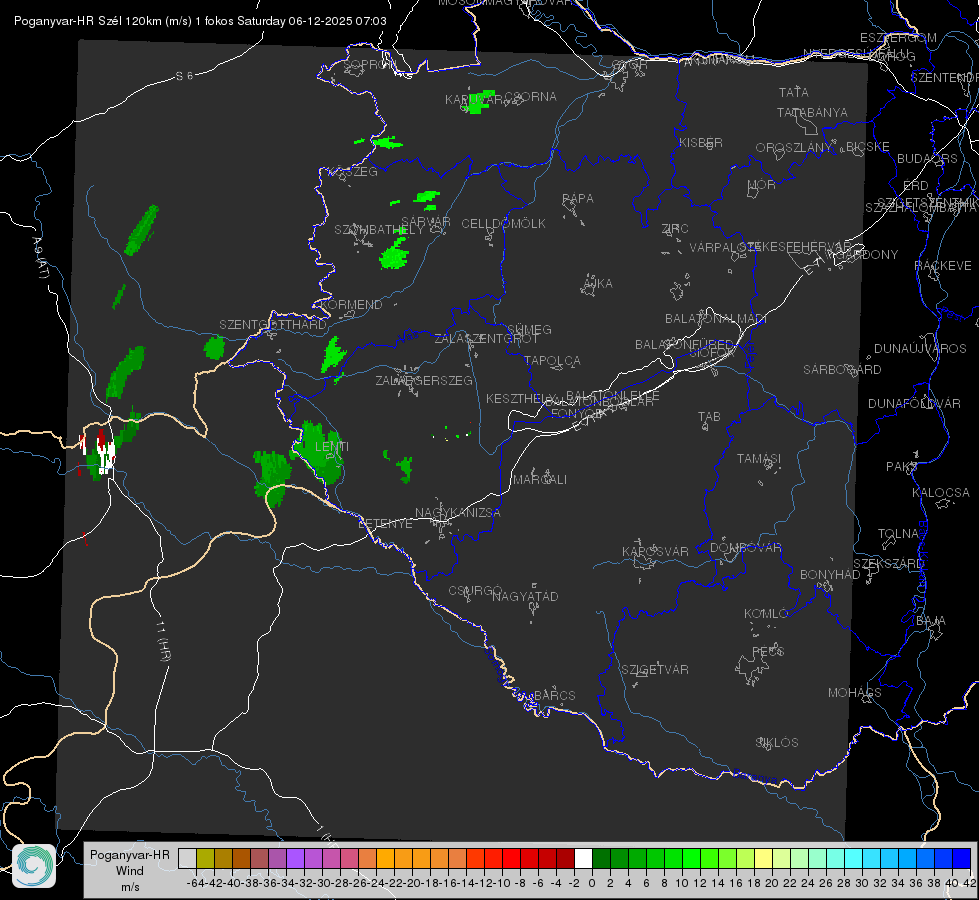This screenshot has width=979, height=900.
Task: Click the 11 (HR) road label
Action: click(x=163, y=641)
